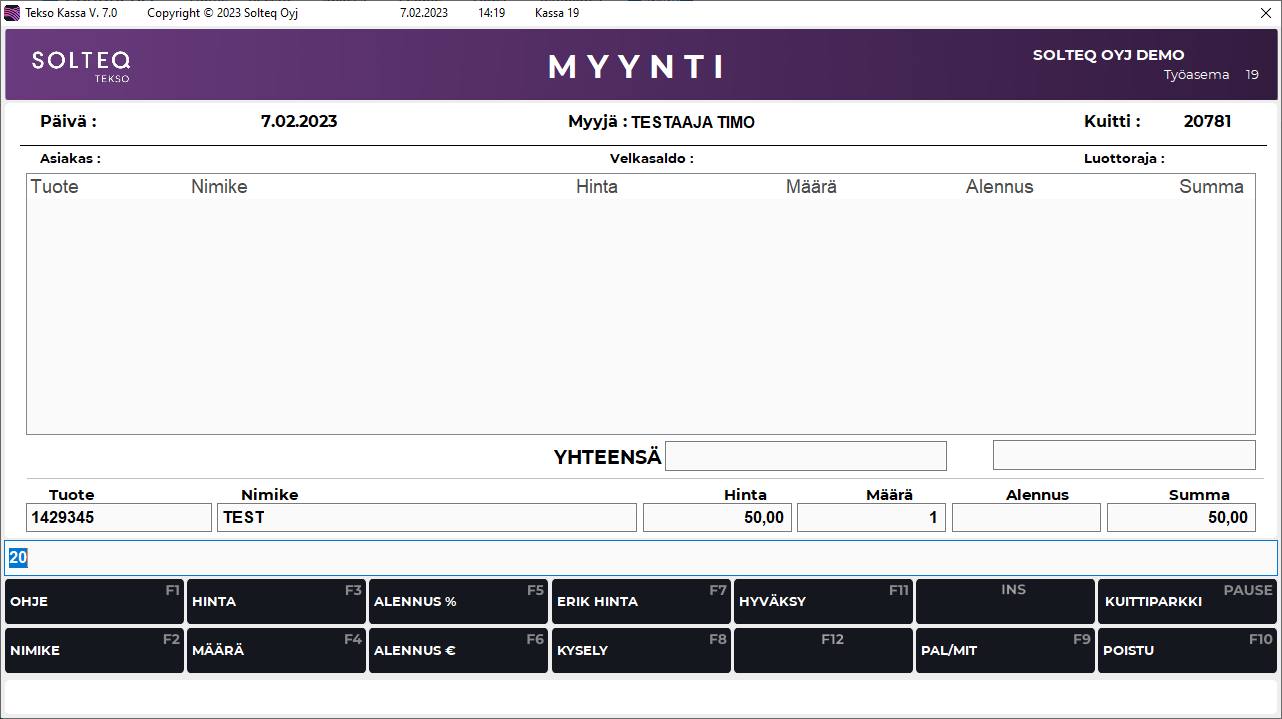Click the OHJE F1 help button
This screenshot has height=719, width=1282.
tap(94, 601)
